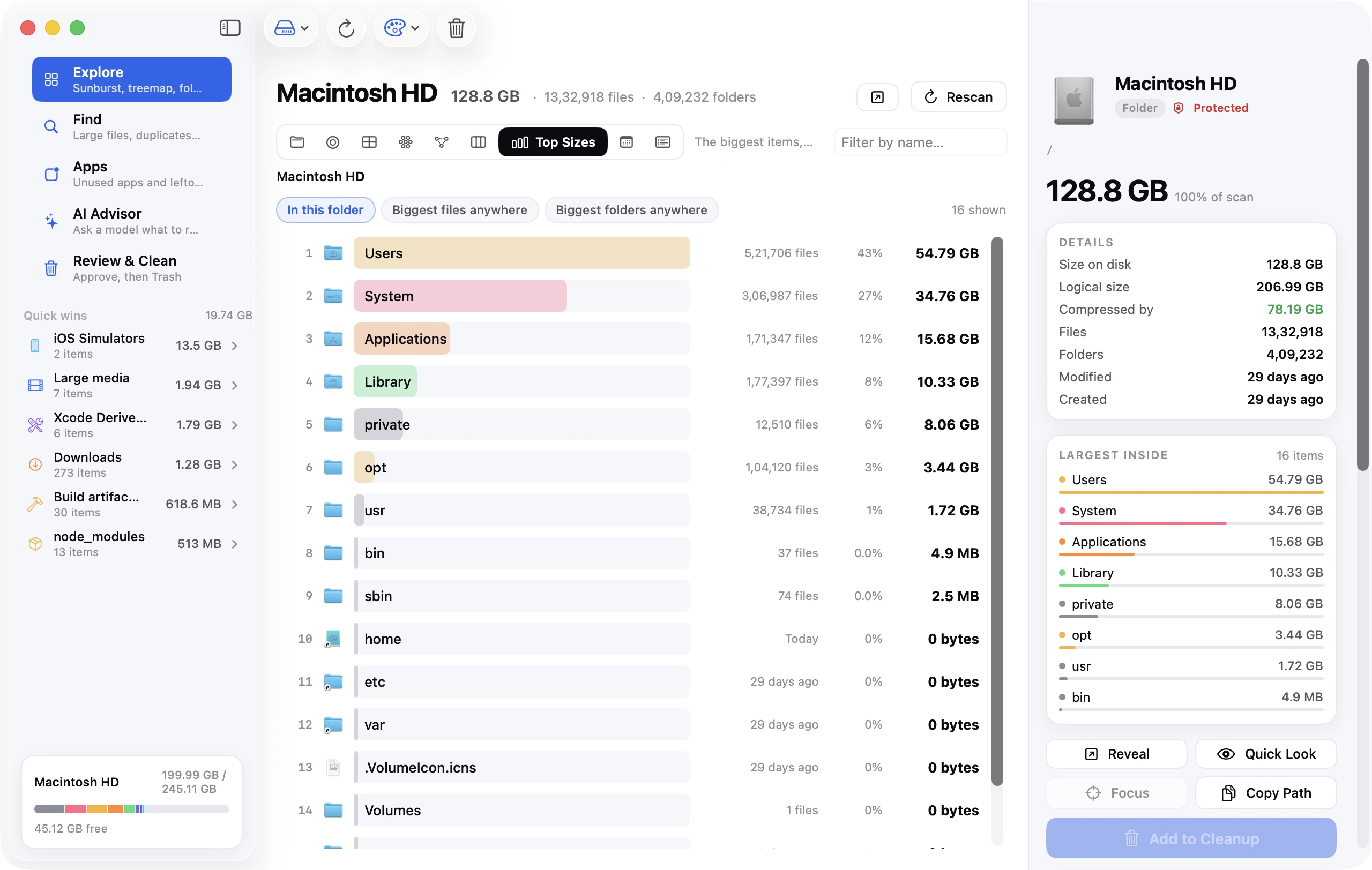1372x870 pixels.
Task: Switch to the node graph view
Action: [442, 142]
